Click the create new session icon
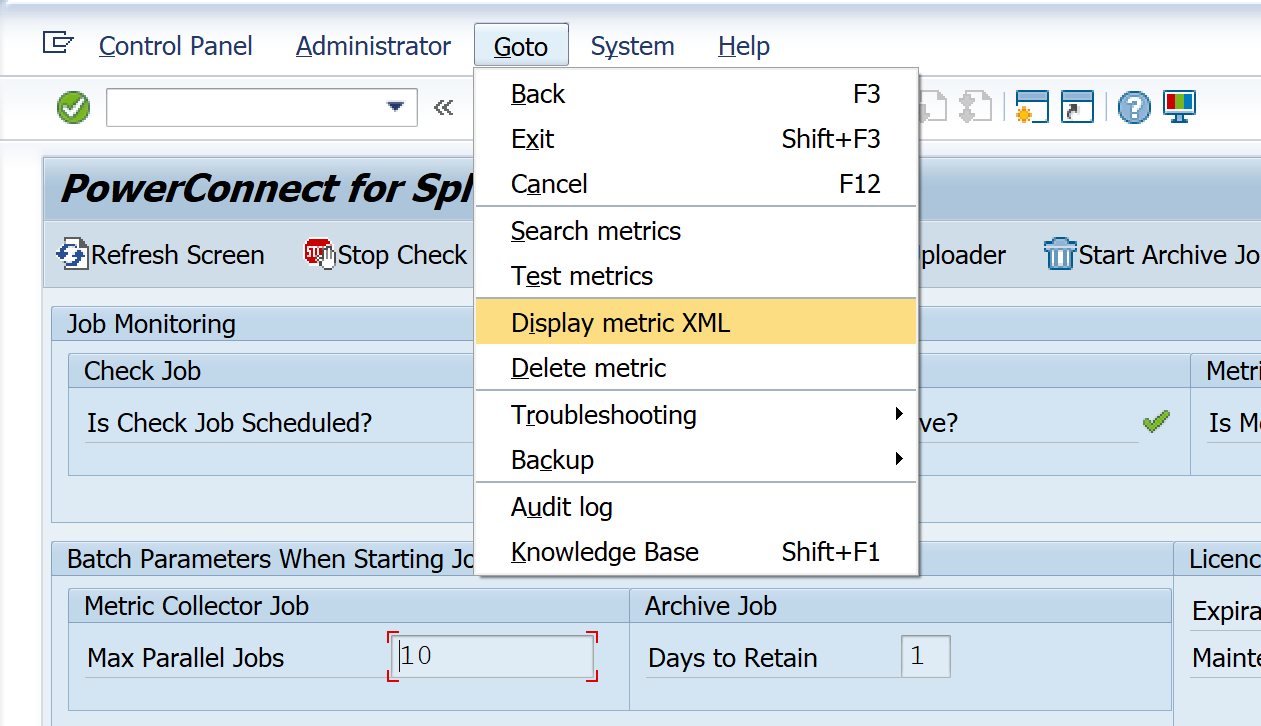 (1031, 107)
